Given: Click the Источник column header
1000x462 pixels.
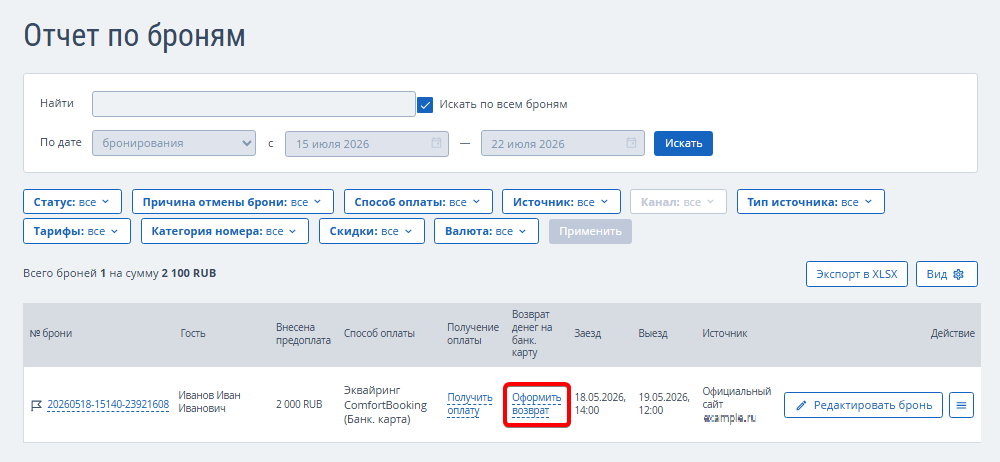Looking at the screenshot, I should (x=724, y=333).
